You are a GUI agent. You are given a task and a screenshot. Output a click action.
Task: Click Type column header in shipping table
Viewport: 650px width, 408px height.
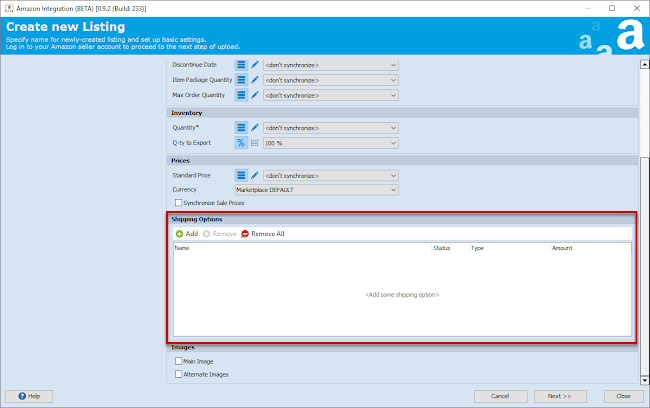click(509, 248)
